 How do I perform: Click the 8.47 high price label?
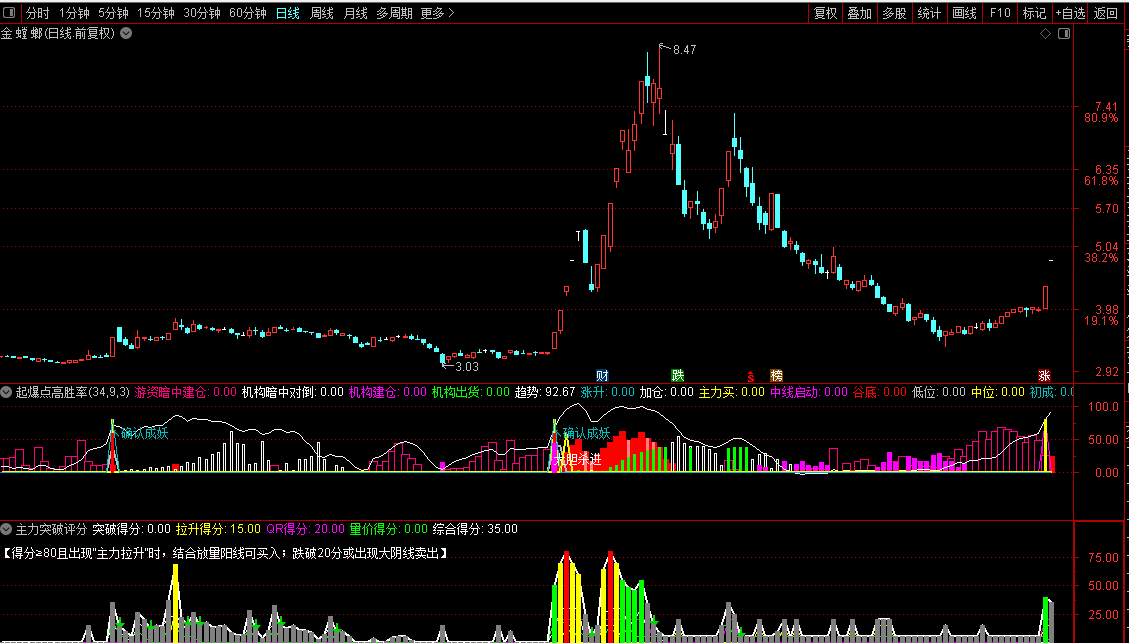click(x=684, y=50)
